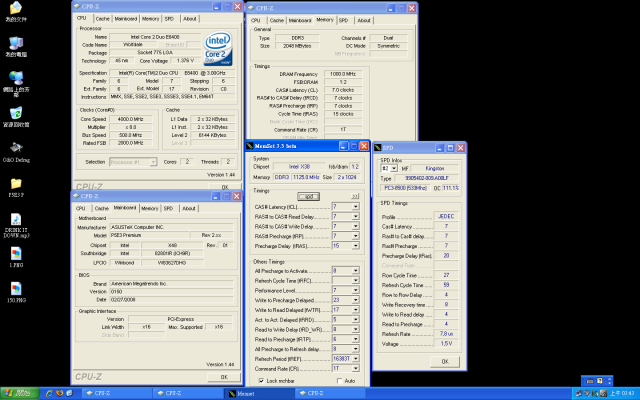Open the Read to Write Delay dropdown
This screenshot has width=640, height=400.
click(x=355, y=329)
